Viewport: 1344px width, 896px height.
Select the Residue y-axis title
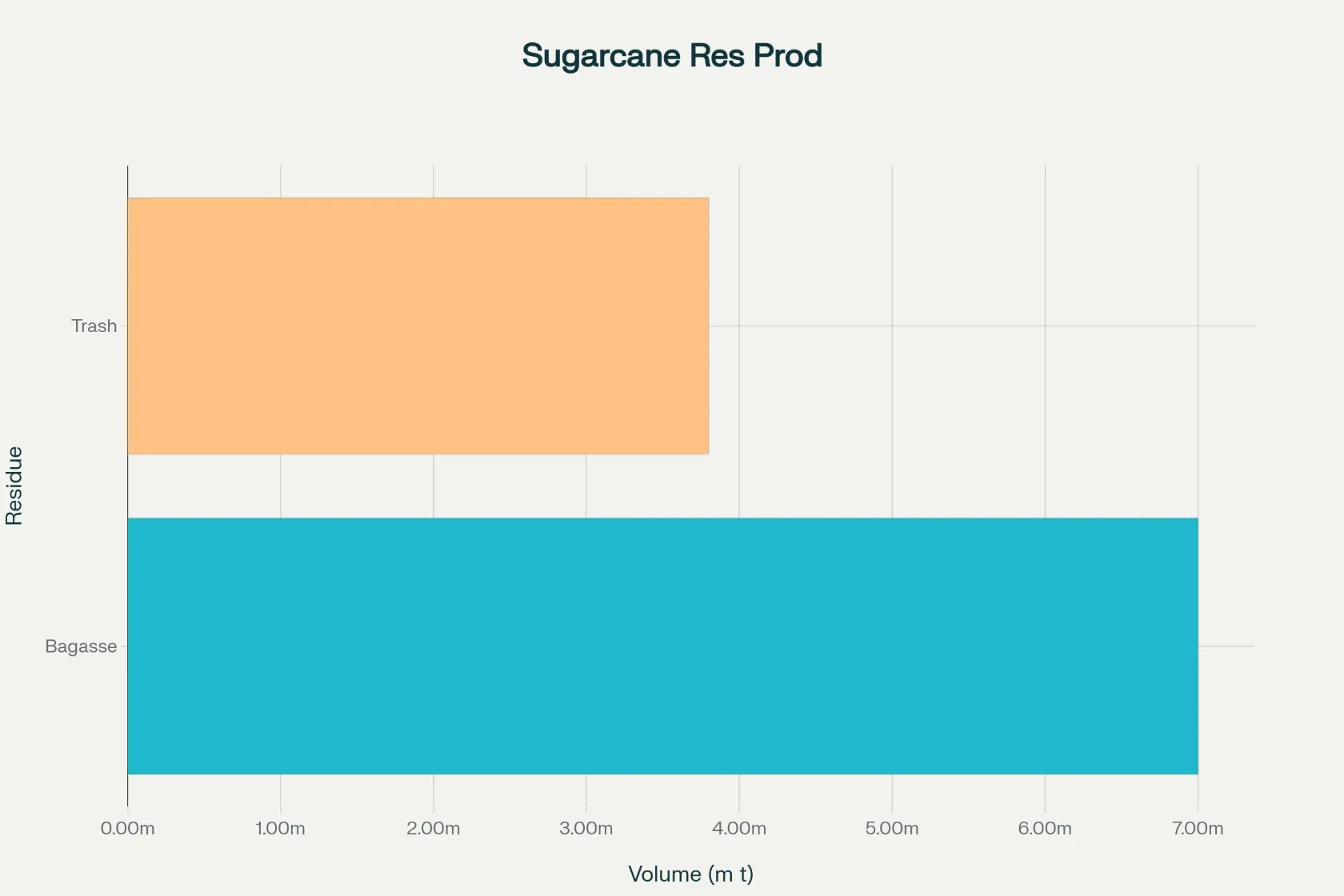(x=14, y=486)
